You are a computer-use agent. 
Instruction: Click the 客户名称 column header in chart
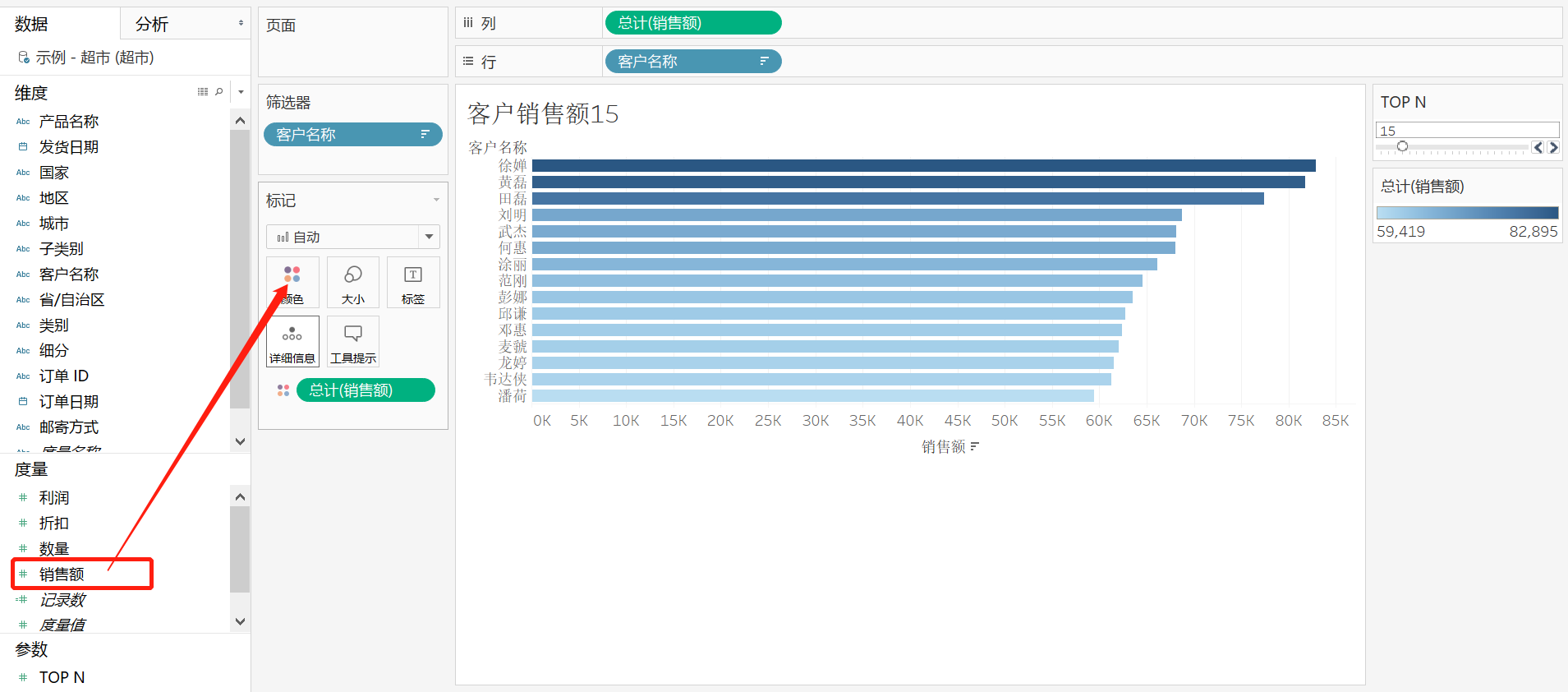pyautogui.click(x=498, y=148)
